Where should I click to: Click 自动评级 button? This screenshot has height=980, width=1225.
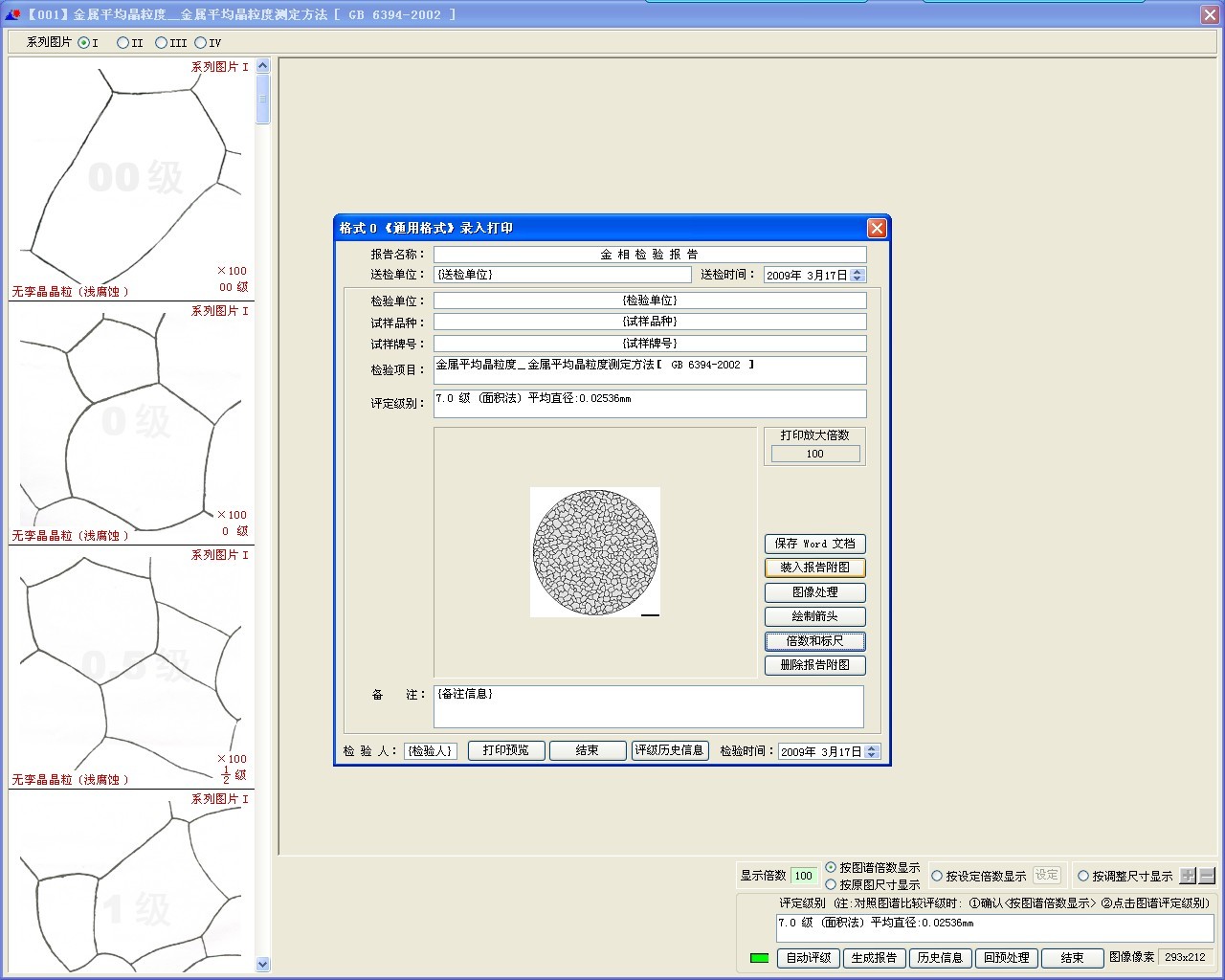pyautogui.click(x=809, y=958)
